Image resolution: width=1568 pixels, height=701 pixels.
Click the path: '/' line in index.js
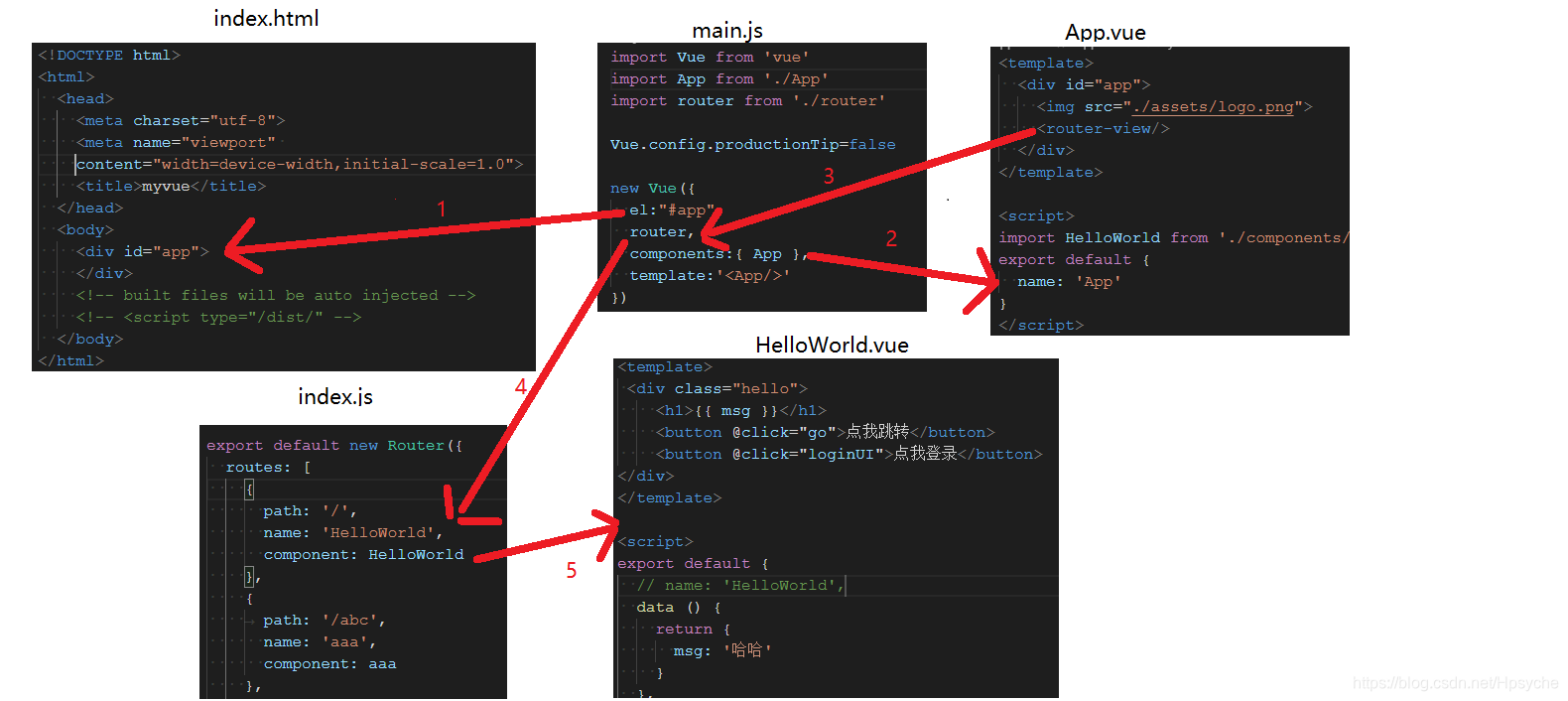pos(311,511)
